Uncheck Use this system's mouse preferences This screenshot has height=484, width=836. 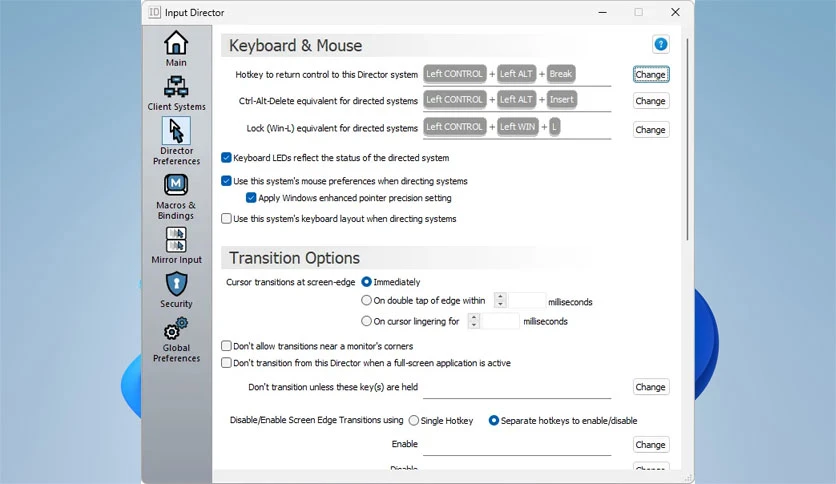226,181
